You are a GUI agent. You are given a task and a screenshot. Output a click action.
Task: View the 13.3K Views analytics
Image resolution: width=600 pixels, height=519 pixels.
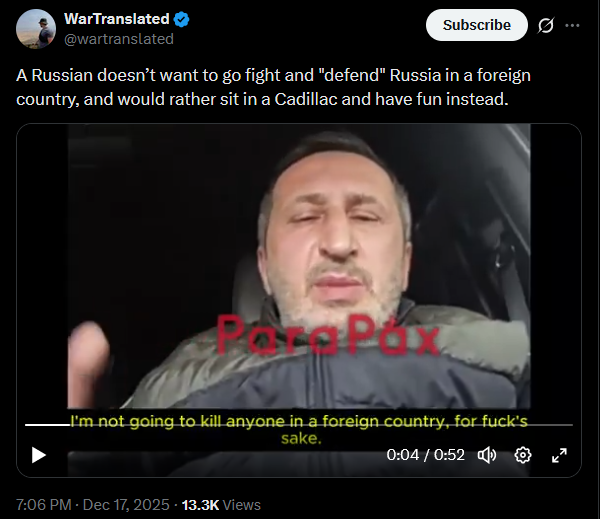(x=221, y=505)
